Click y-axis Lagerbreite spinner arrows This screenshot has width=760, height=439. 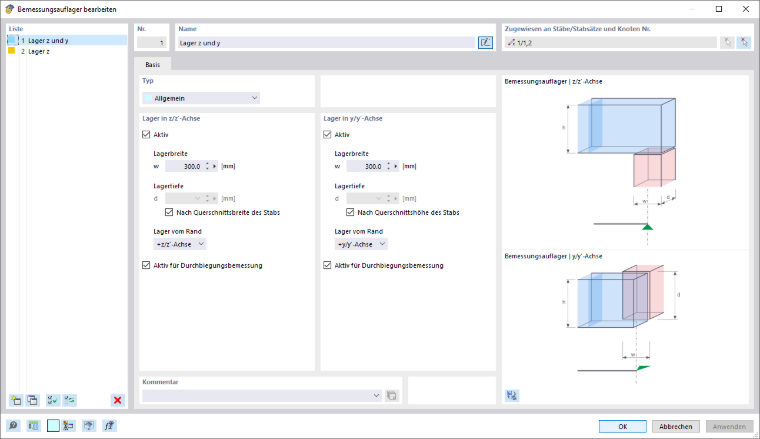point(389,166)
